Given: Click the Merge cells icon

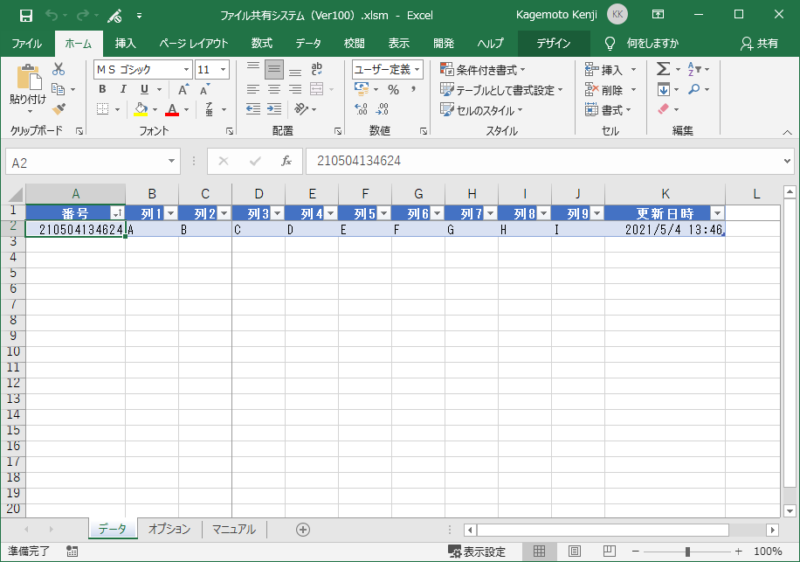Looking at the screenshot, I should tap(316, 89).
